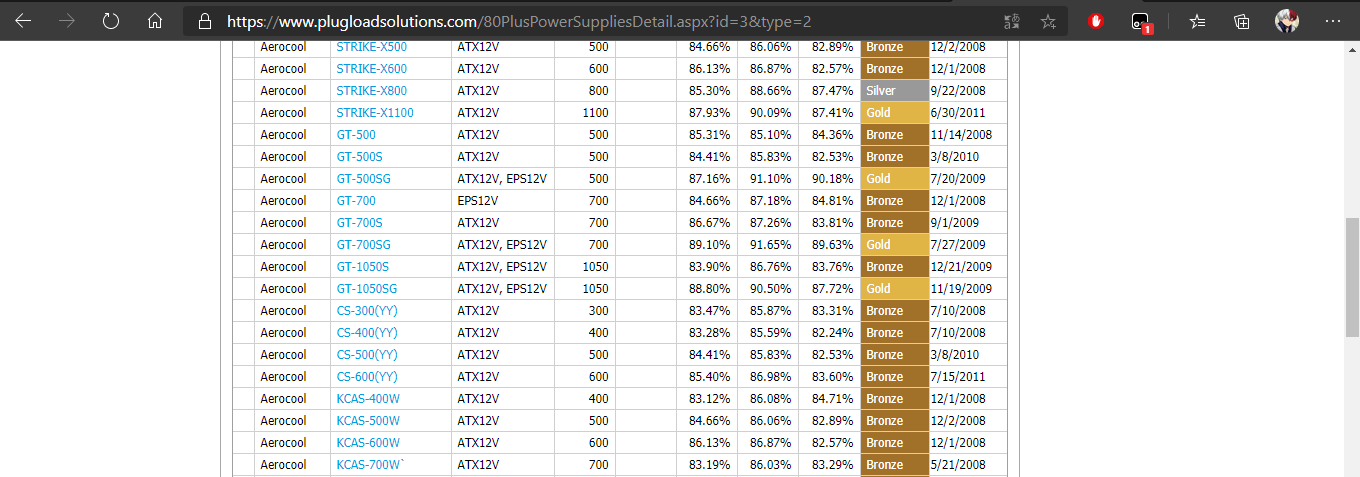Click the 87.93% efficiency value

click(710, 113)
